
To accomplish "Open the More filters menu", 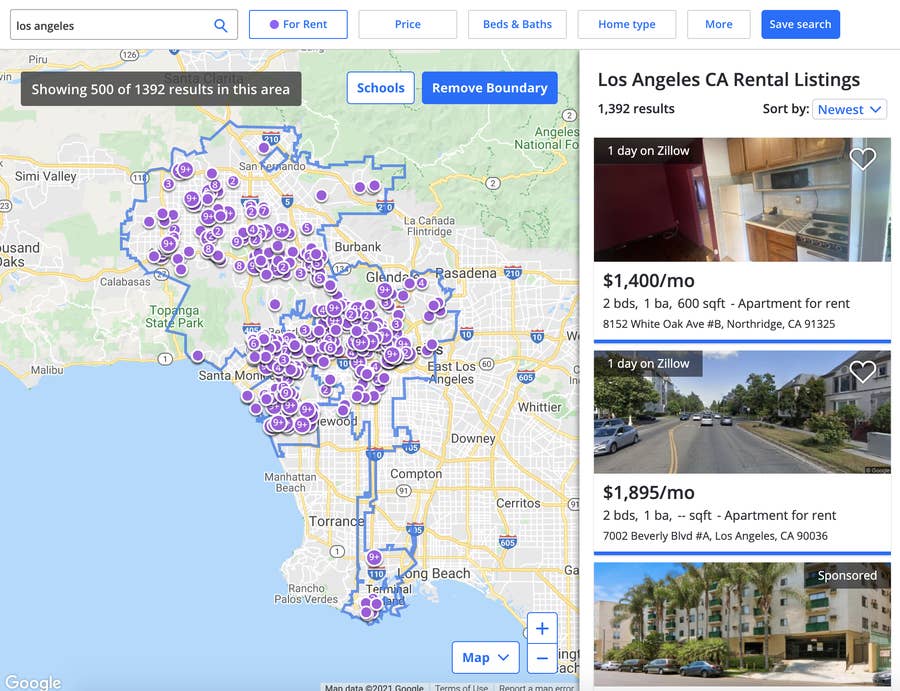I will pos(719,24).
